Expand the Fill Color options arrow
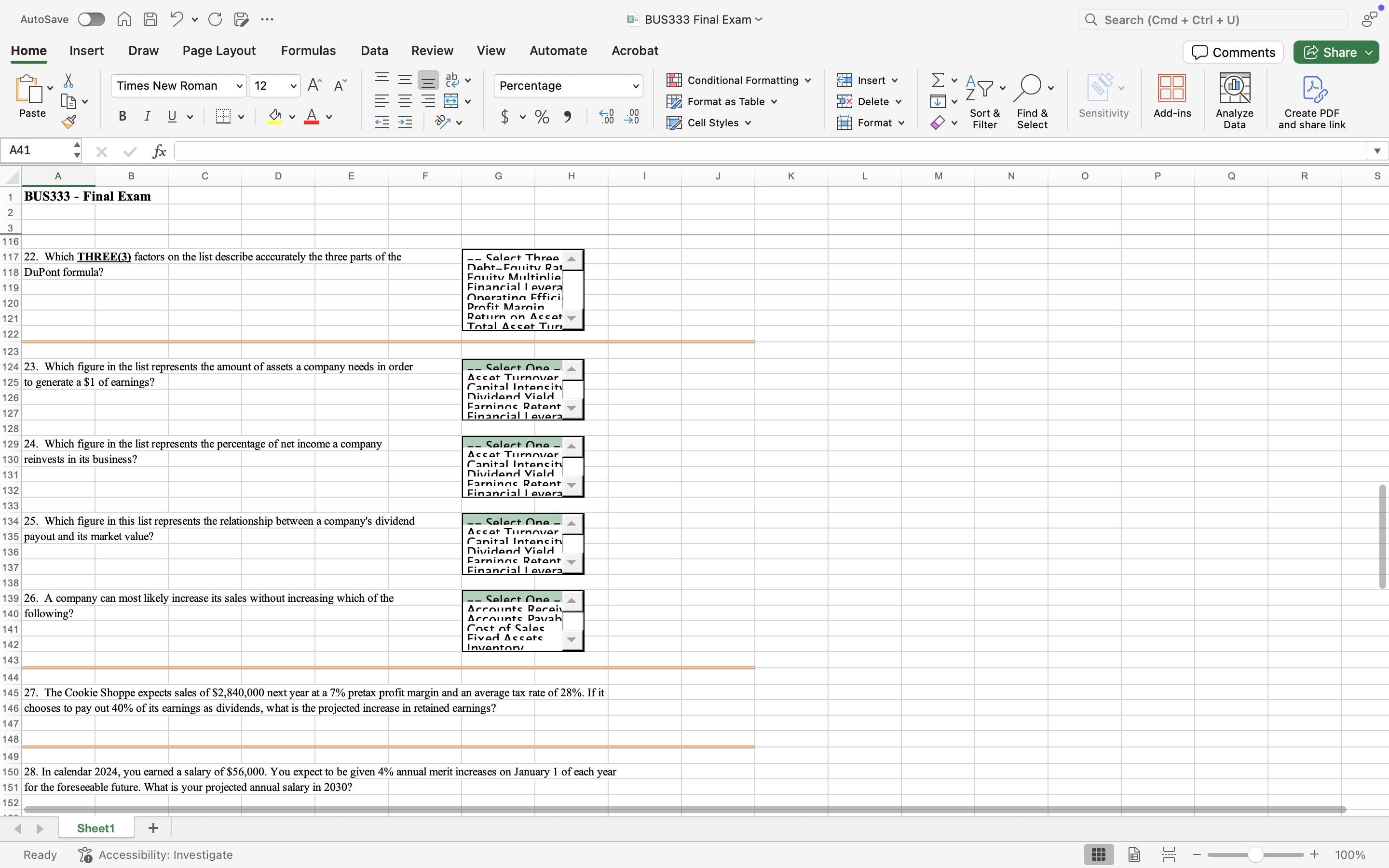The height and width of the screenshot is (868, 1389). pos(292,117)
